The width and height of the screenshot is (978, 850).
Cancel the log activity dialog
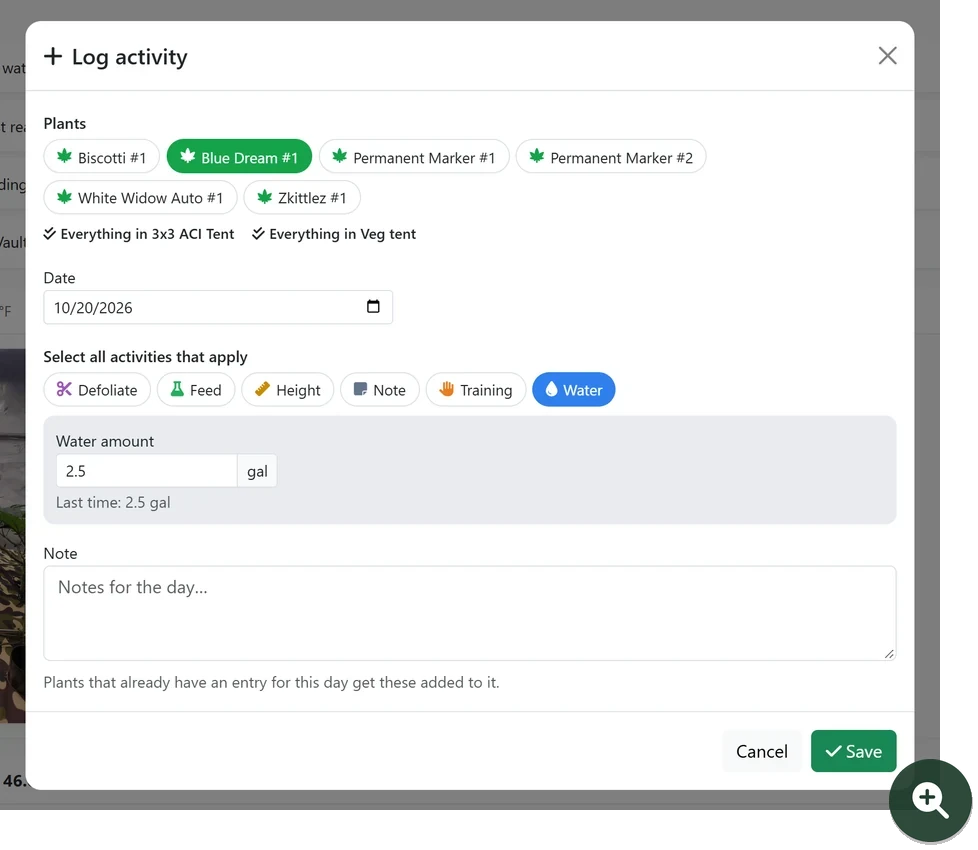point(762,751)
